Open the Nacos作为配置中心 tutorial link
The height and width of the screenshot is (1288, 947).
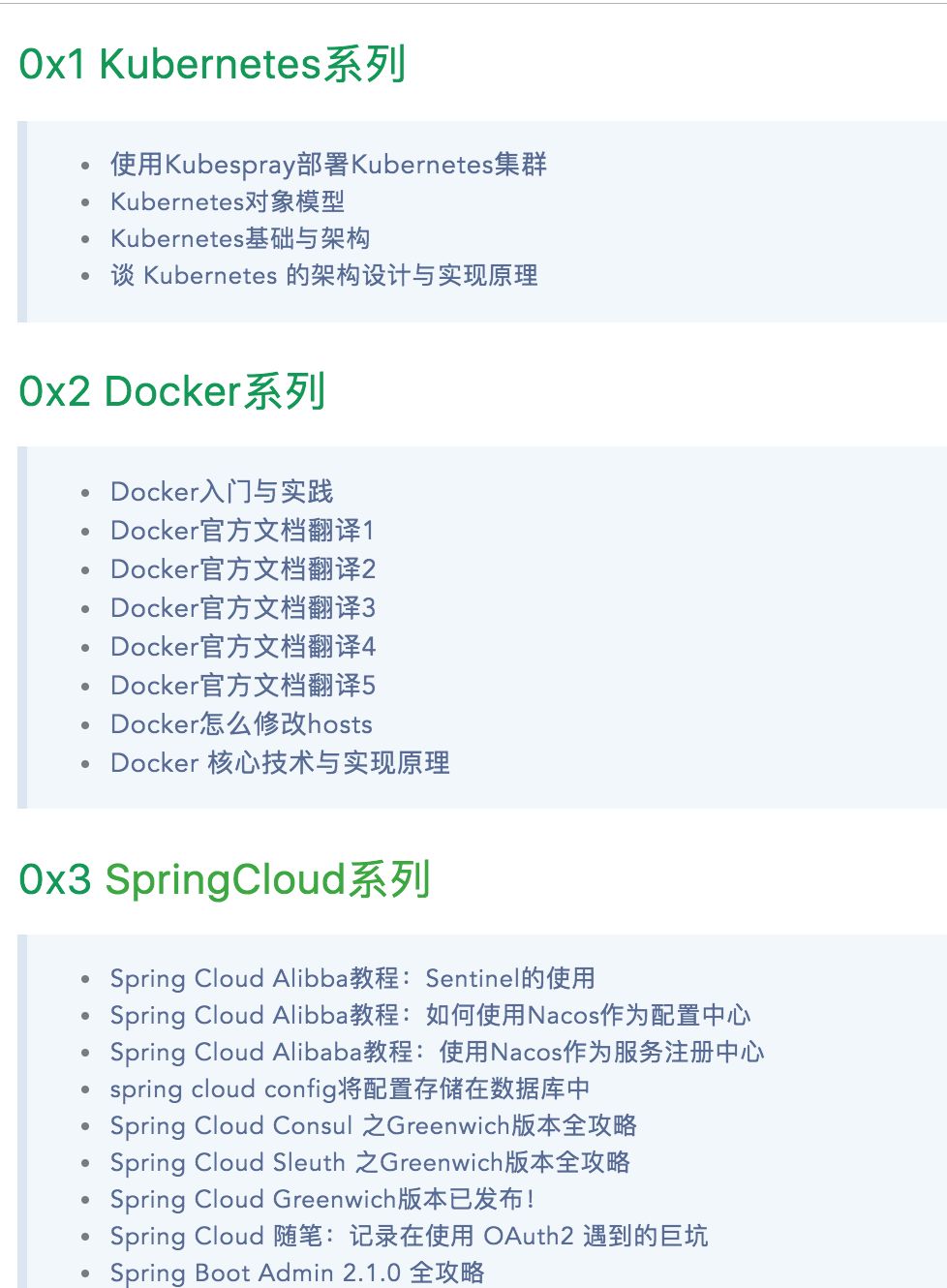tap(430, 1015)
